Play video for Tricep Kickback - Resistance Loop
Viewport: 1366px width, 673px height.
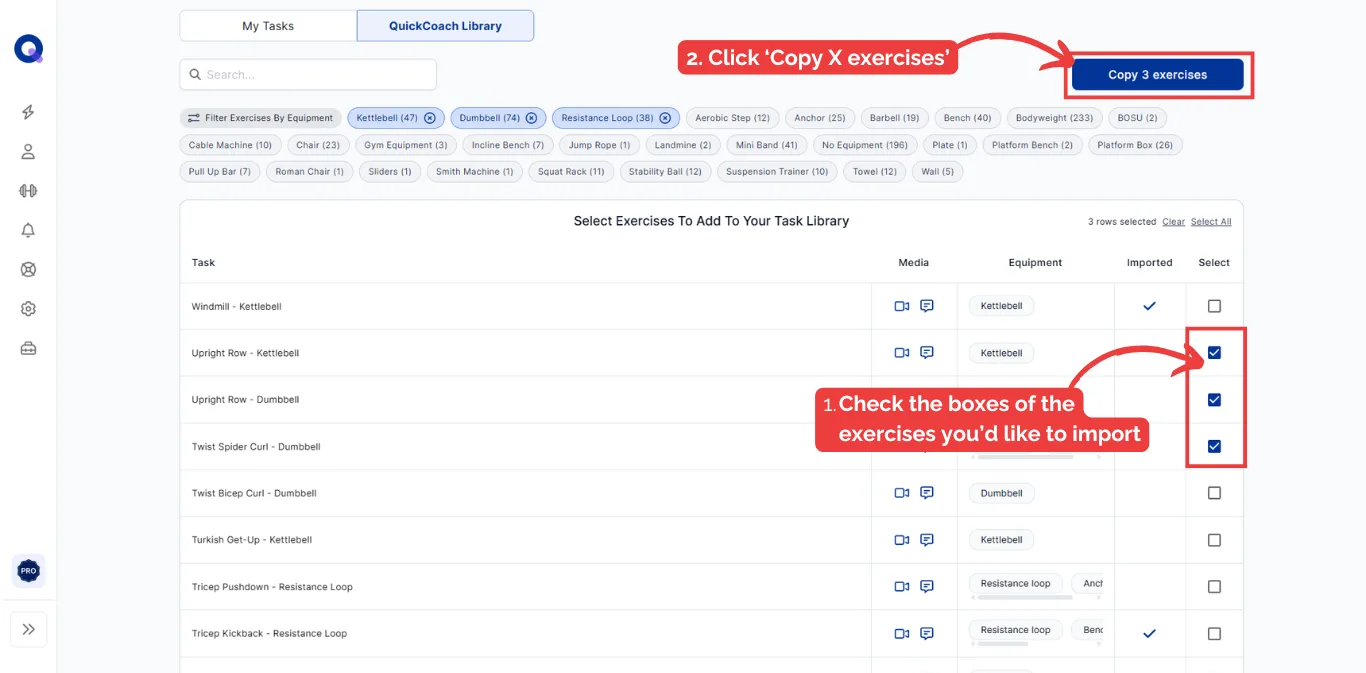pos(902,634)
